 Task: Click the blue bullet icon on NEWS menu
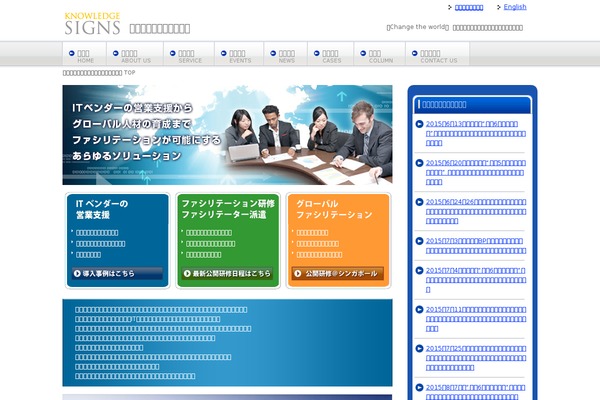(273, 53)
